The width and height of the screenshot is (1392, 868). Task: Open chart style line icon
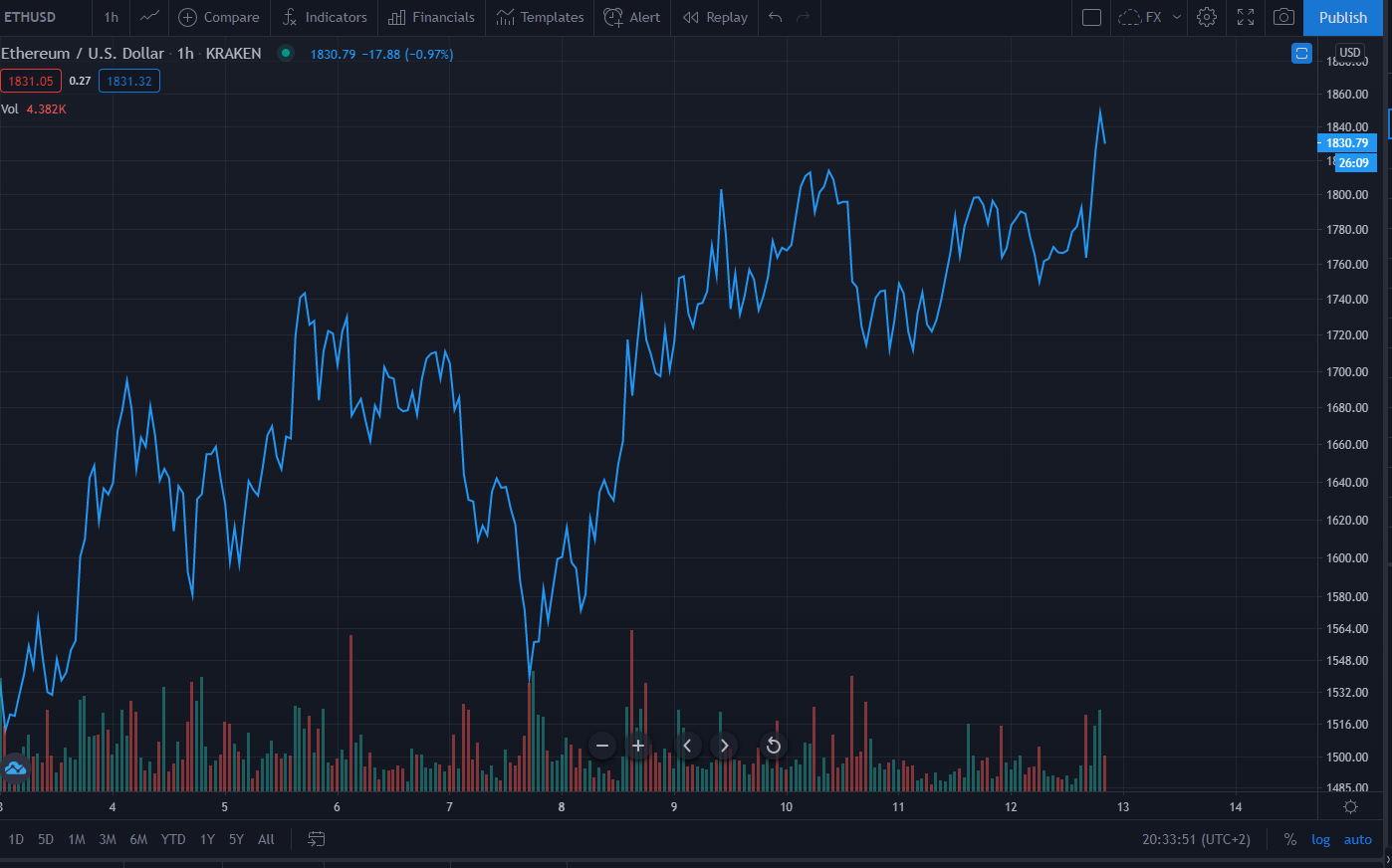click(x=149, y=17)
